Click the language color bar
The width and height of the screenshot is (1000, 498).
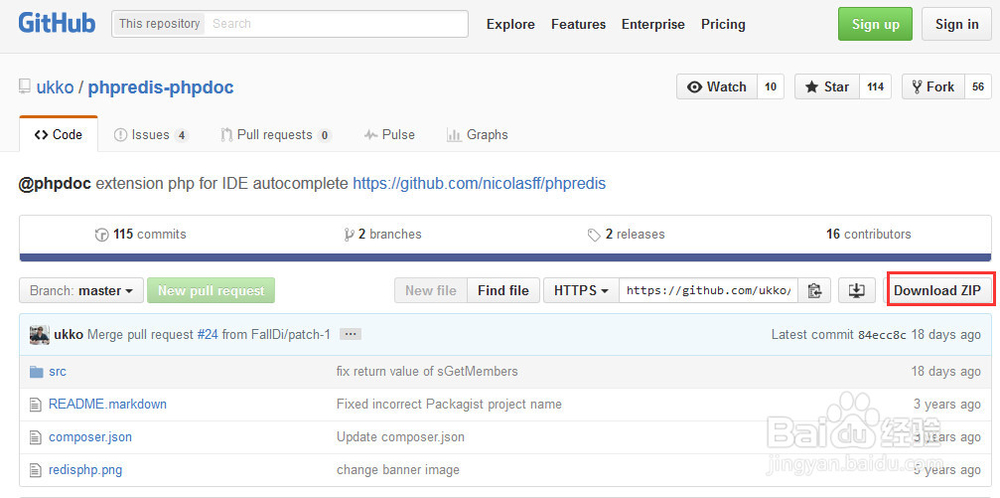click(500, 256)
